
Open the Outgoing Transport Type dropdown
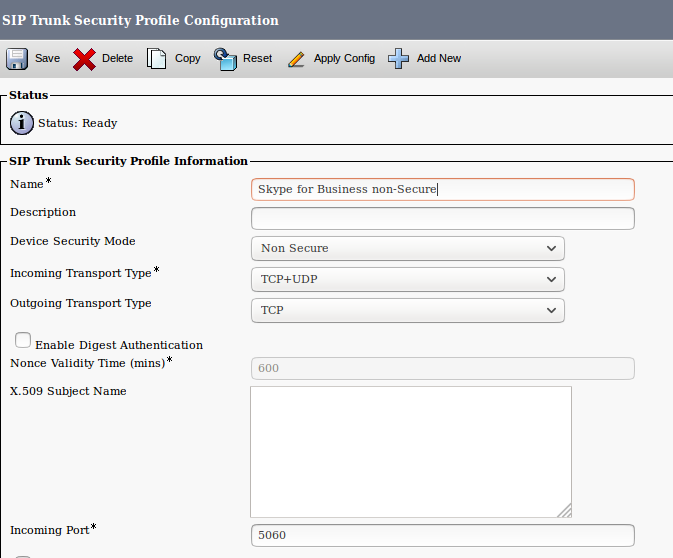coord(408,310)
